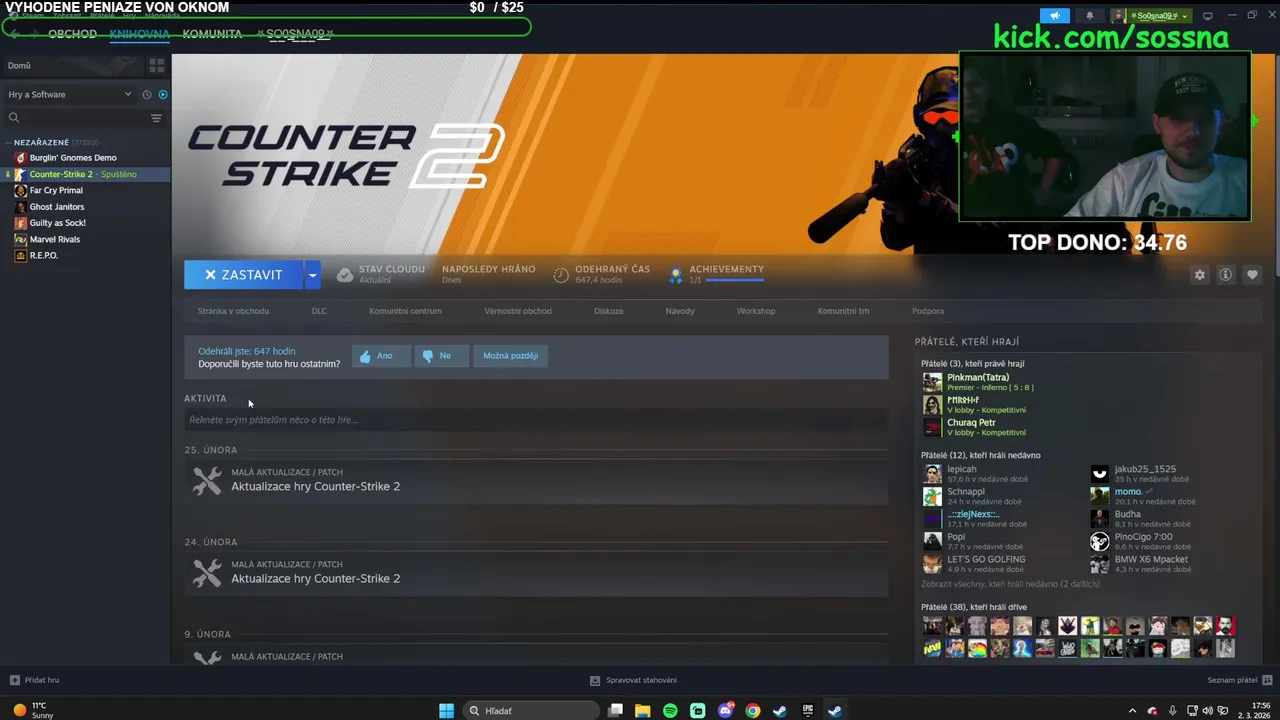Image resolution: width=1280 pixels, height=720 pixels.
Task: Open the Hry a Software dropdown
Action: (70, 94)
